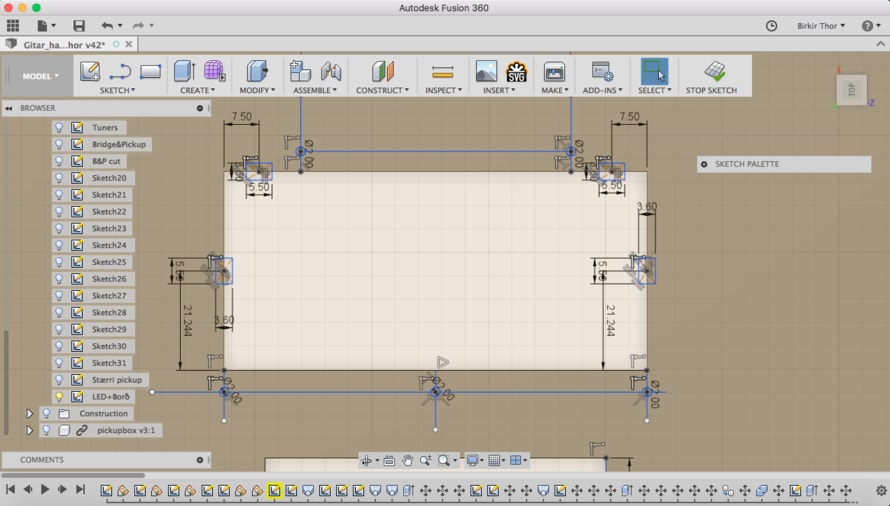The height and width of the screenshot is (506, 890).
Task: Collapse the Browser panel arrows
Action: tap(9, 108)
